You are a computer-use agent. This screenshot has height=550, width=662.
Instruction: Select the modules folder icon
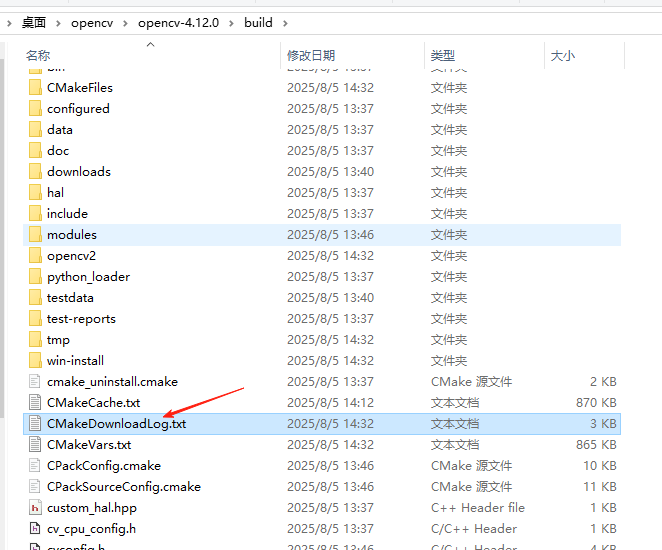pyautogui.click(x=35, y=235)
